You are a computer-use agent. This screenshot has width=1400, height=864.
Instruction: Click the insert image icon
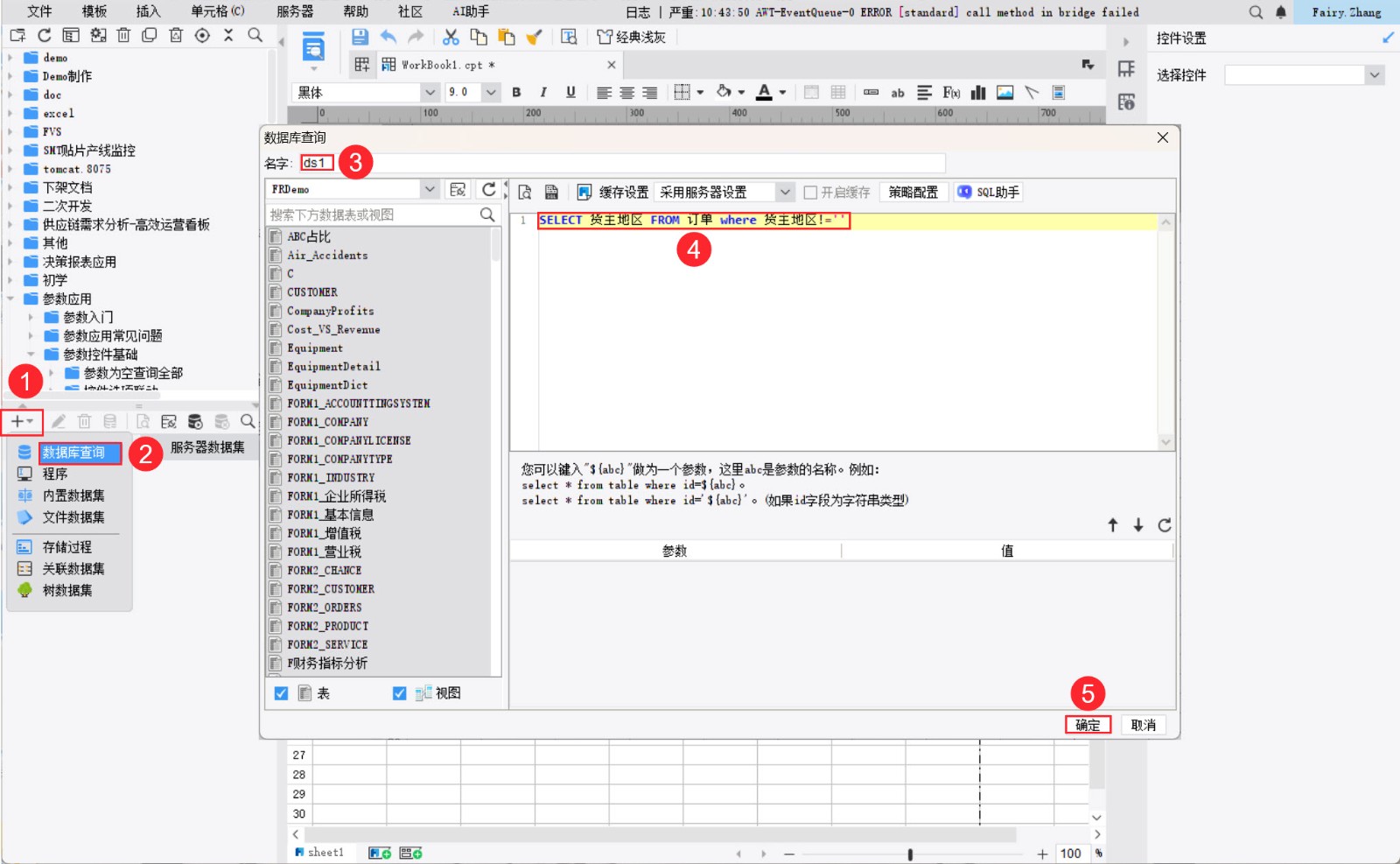(1005, 92)
